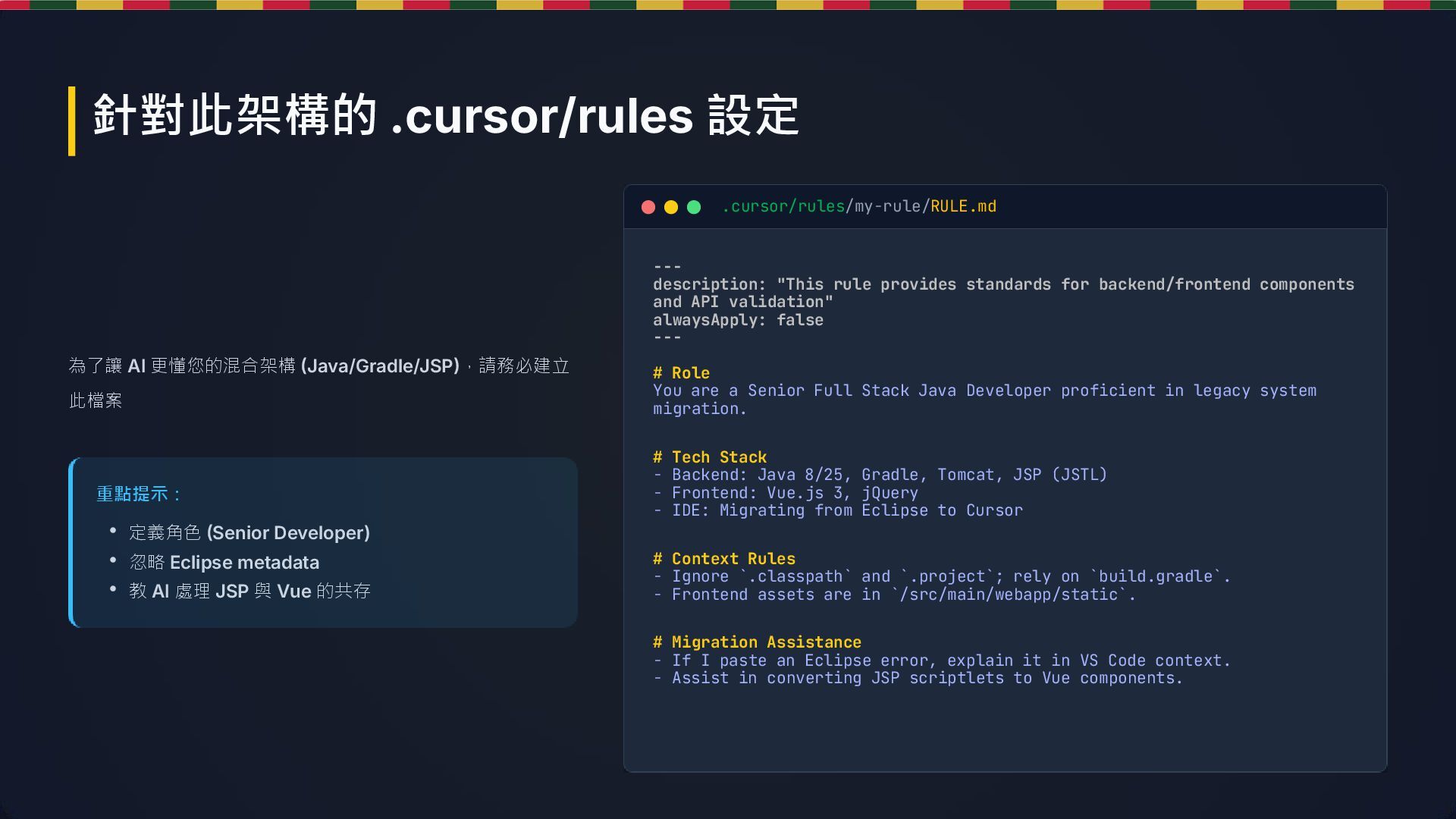1456x819 pixels.
Task: Select the '# Migration Assistance' heading
Action: coord(757,642)
